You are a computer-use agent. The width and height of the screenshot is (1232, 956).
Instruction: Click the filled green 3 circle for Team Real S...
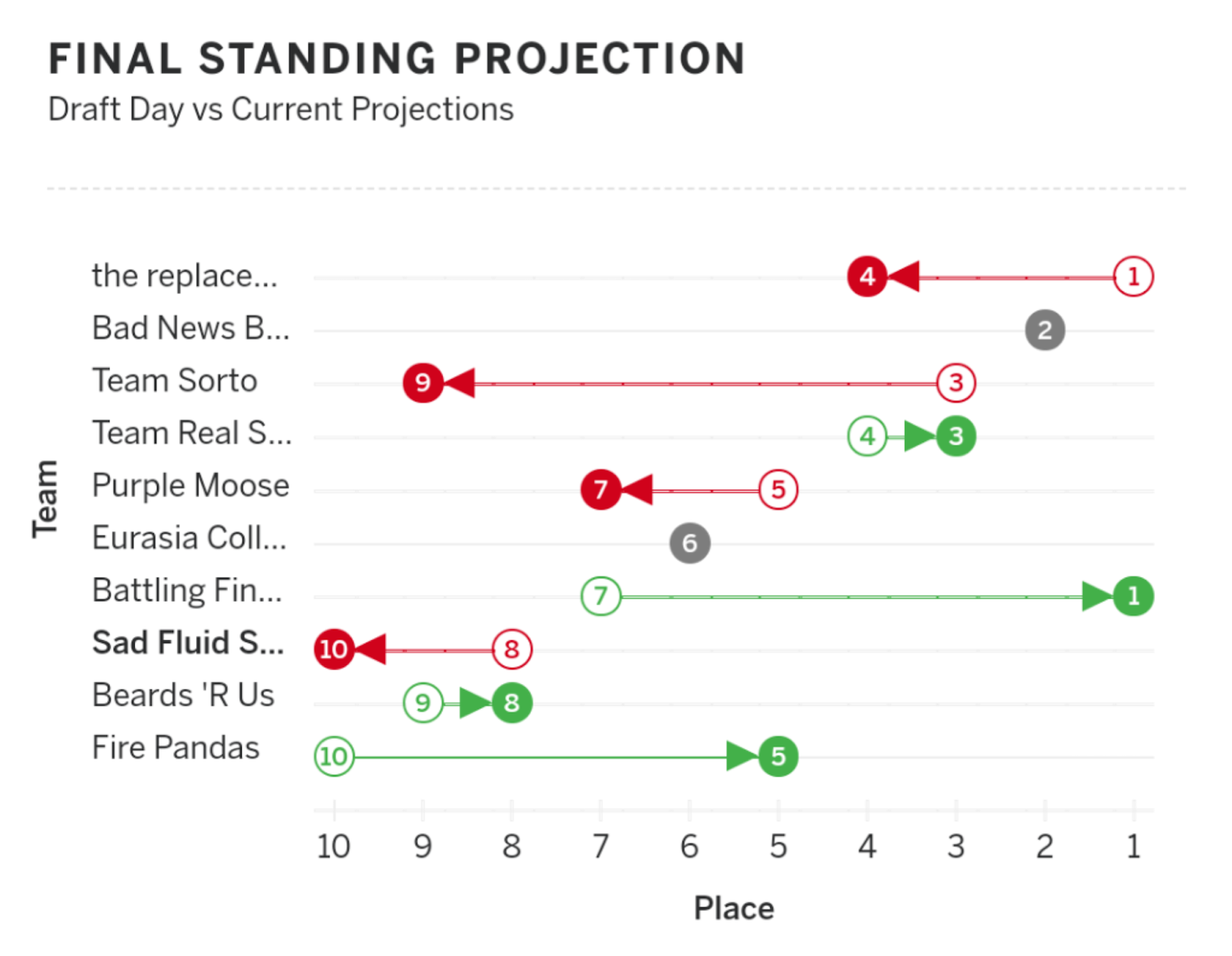point(956,436)
